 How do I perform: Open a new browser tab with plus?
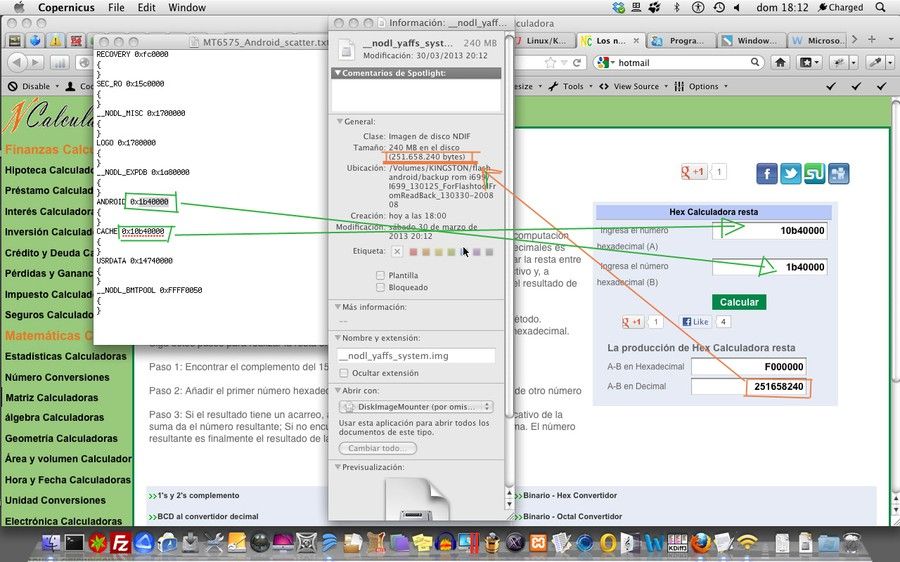(x=872, y=40)
